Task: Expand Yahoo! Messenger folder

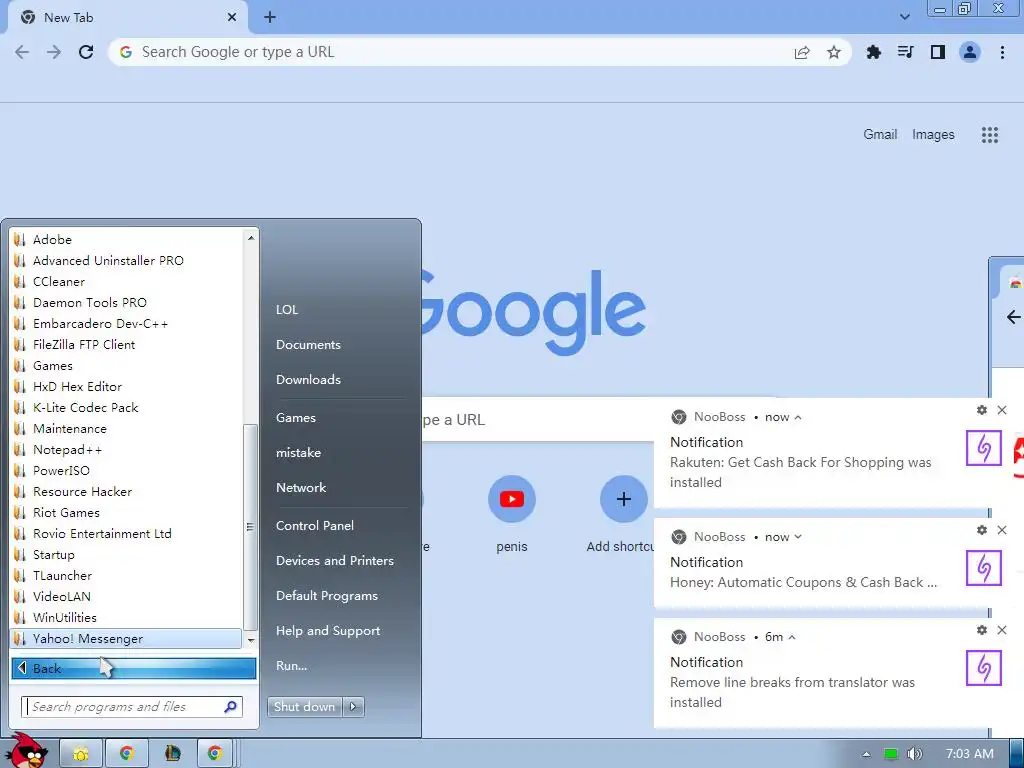Action: [127, 639]
